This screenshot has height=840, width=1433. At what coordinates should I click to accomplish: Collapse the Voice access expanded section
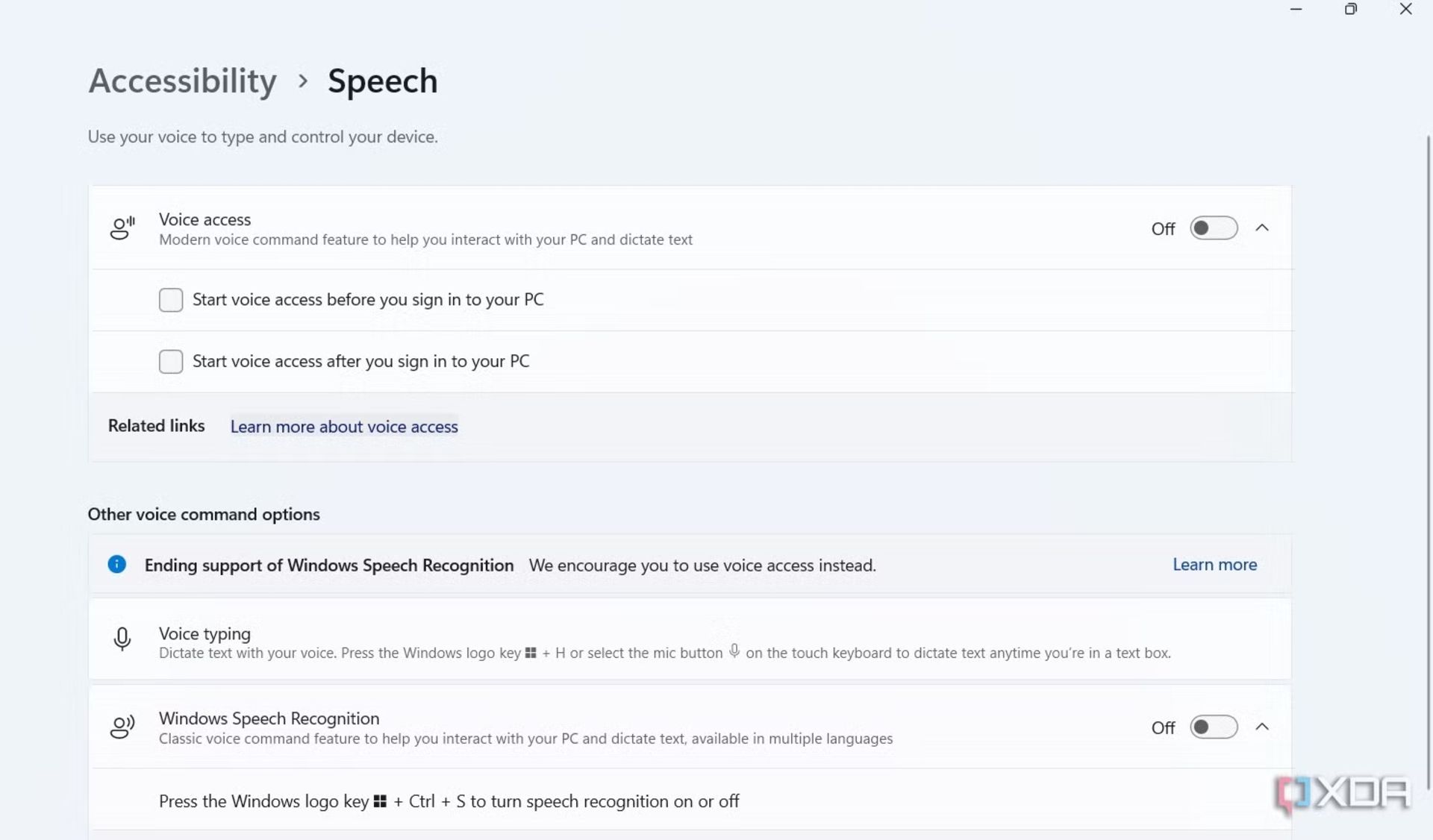[x=1262, y=228]
